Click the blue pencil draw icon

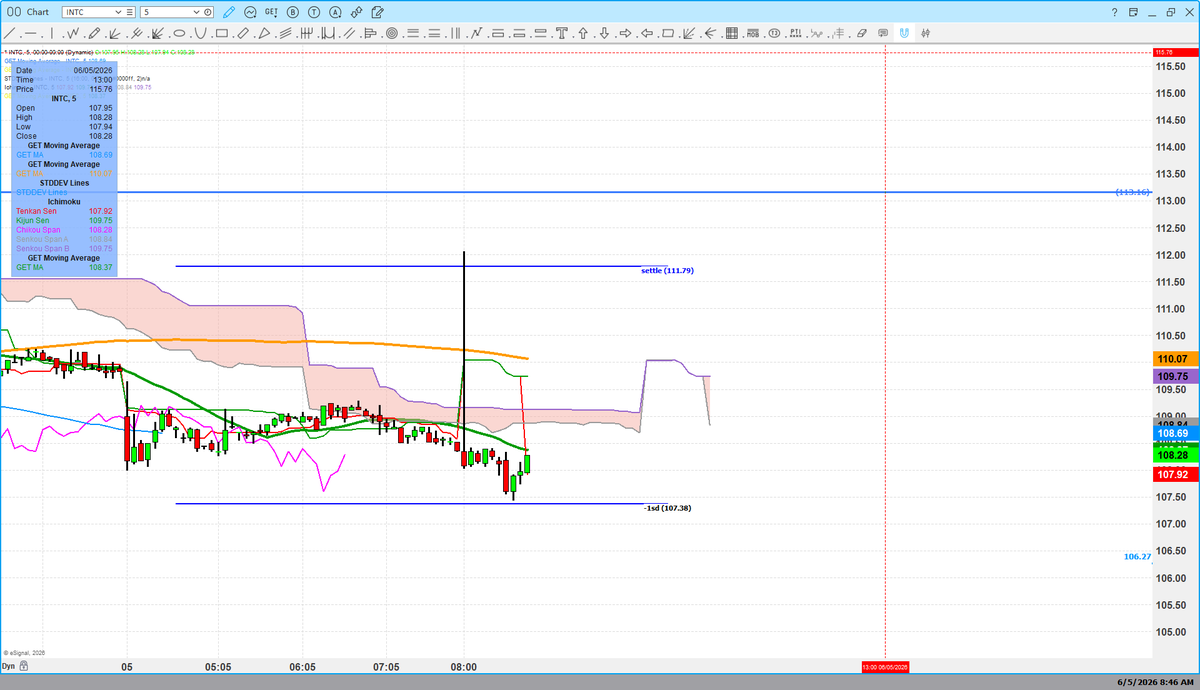tap(228, 12)
